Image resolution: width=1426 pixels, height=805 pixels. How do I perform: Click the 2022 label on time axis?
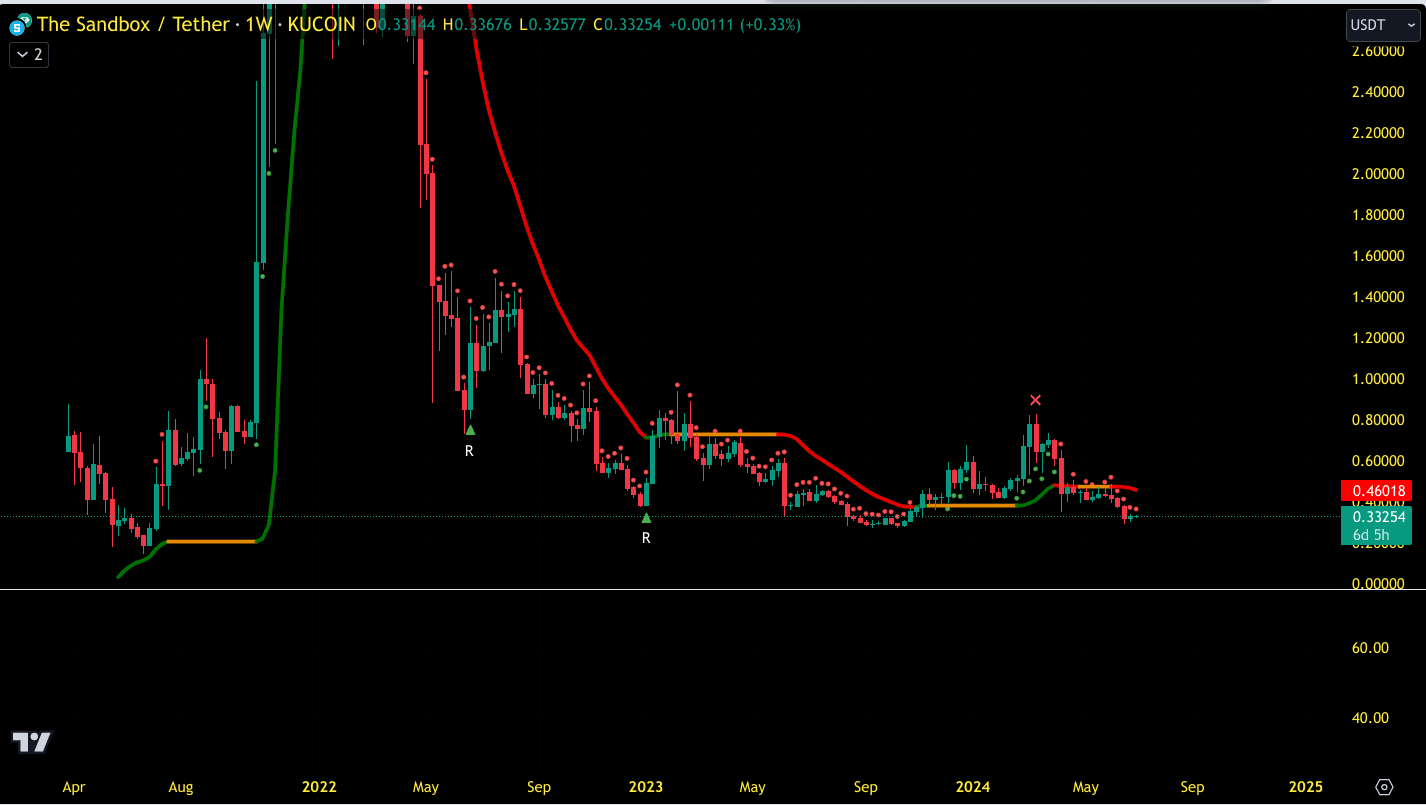(x=319, y=787)
